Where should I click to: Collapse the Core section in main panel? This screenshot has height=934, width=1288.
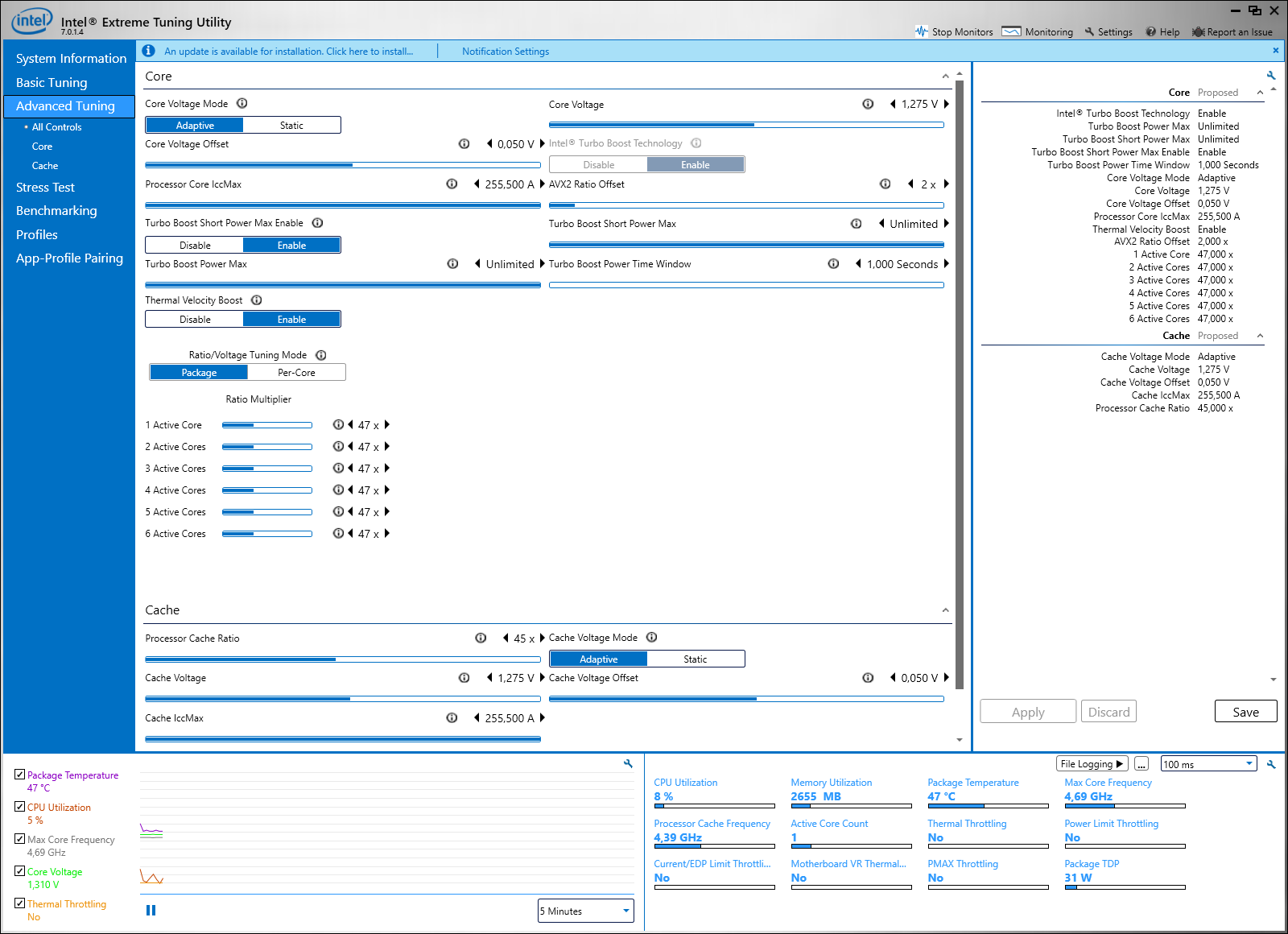tap(945, 76)
